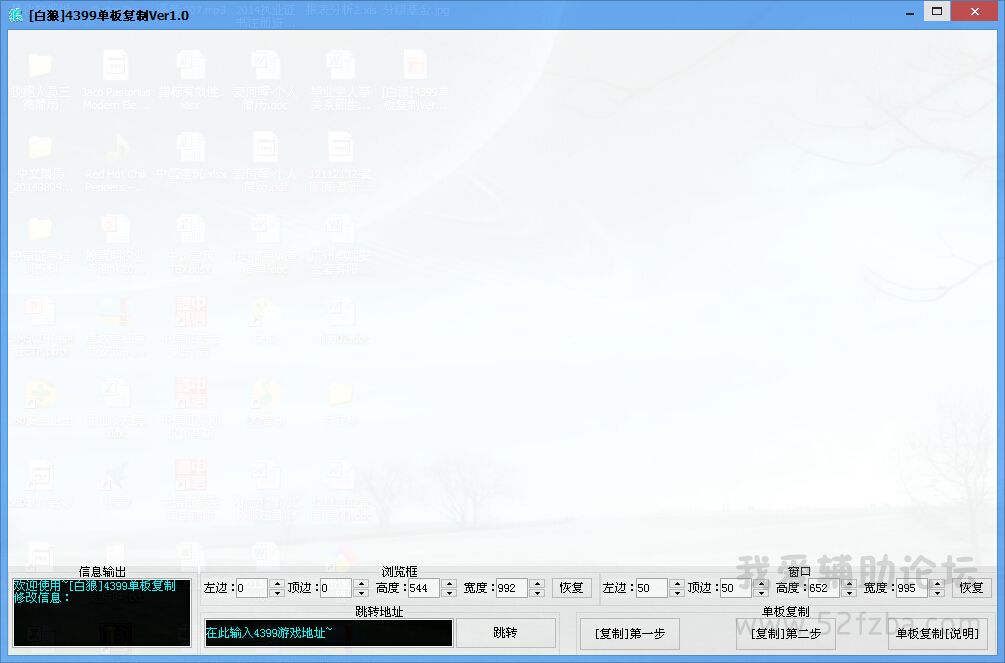Increase browser frame 左边 value with up arrow

pos(277,583)
